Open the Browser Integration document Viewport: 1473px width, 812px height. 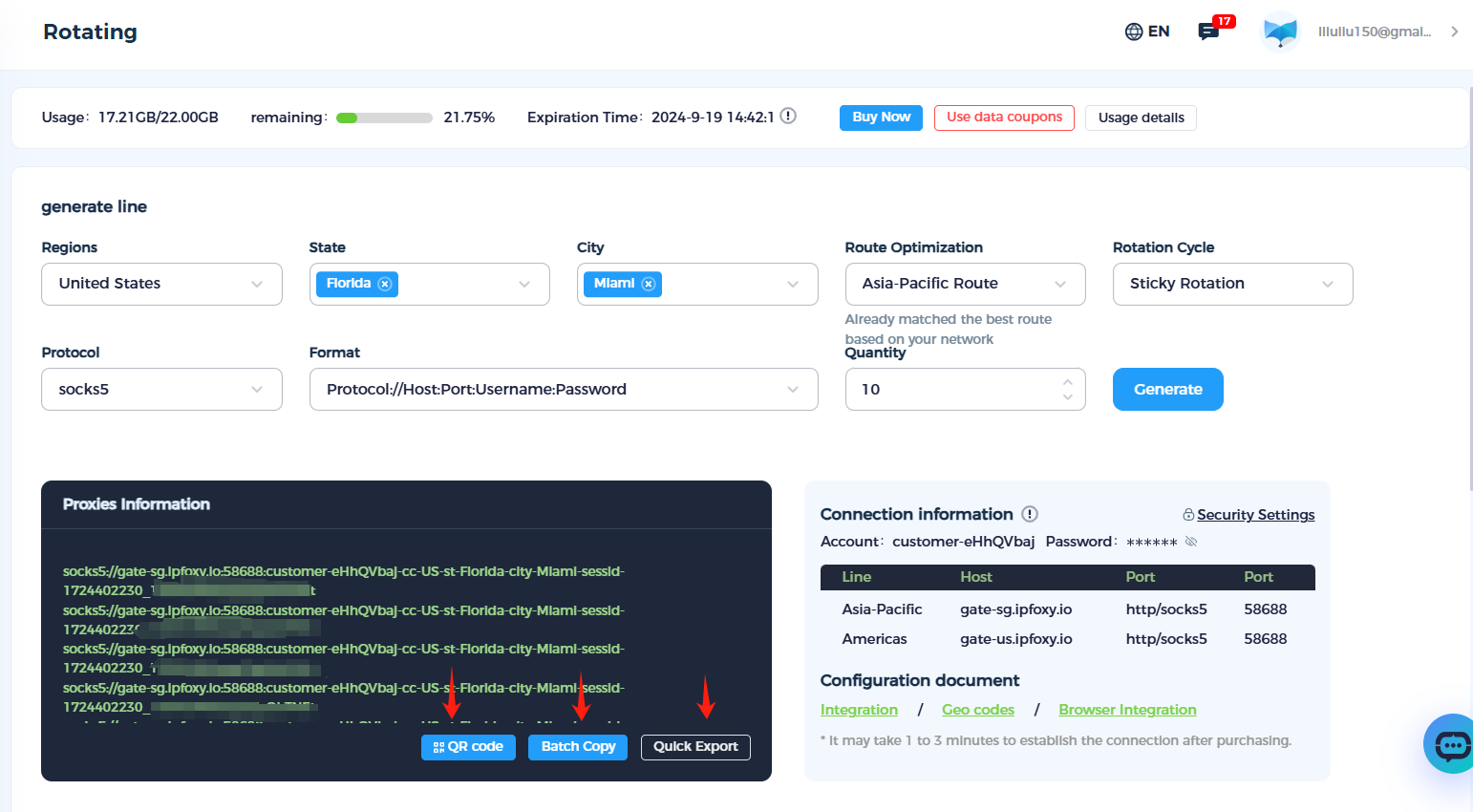coord(1127,710)
